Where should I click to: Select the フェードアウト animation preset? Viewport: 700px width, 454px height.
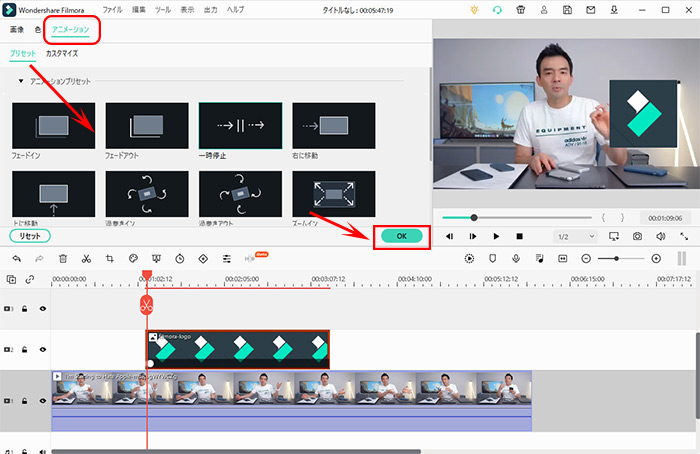(x=147, y=125)
